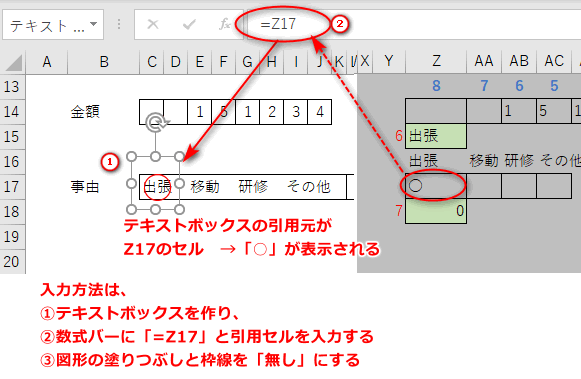Click the 事由 label cell
The height and width of the screenshot is (379, 581).
click(x=85, y=186)
